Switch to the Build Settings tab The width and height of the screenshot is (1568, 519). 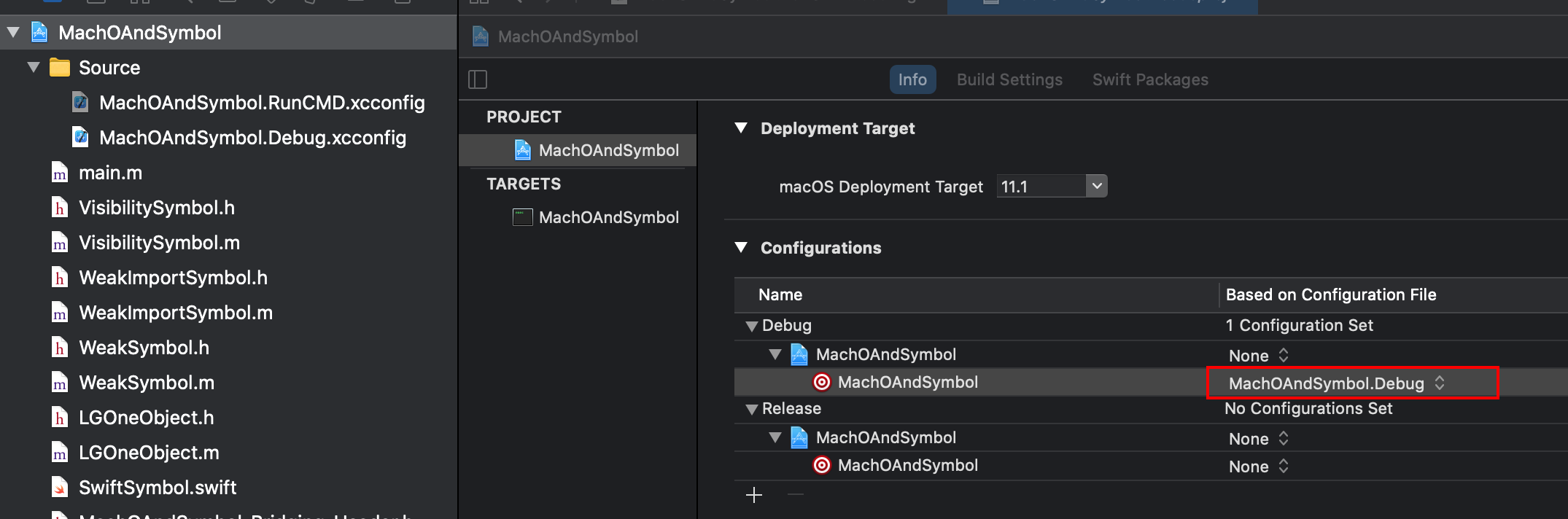(1009, 79)
